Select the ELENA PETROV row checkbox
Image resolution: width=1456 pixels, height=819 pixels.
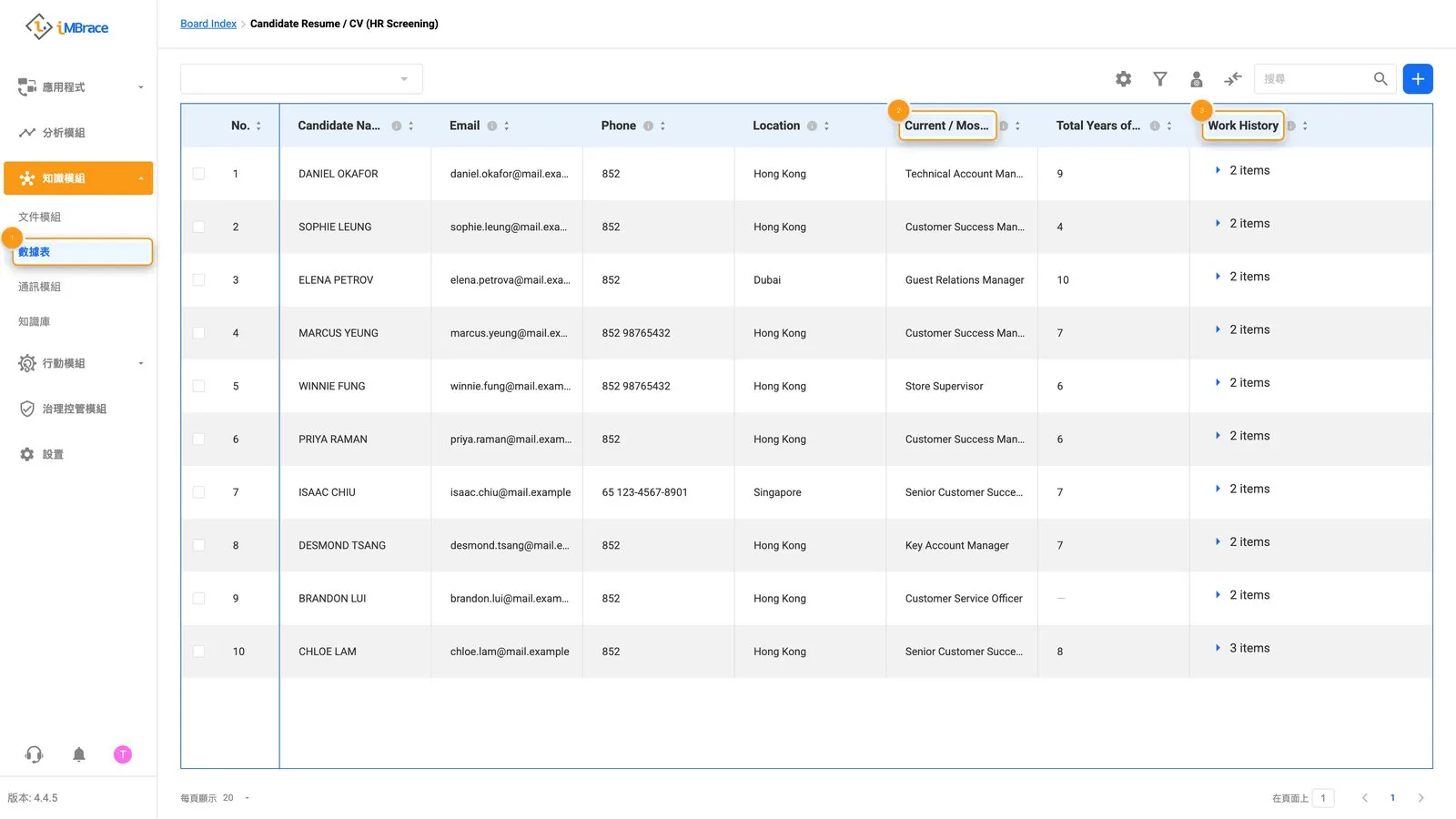coord(198,280)
